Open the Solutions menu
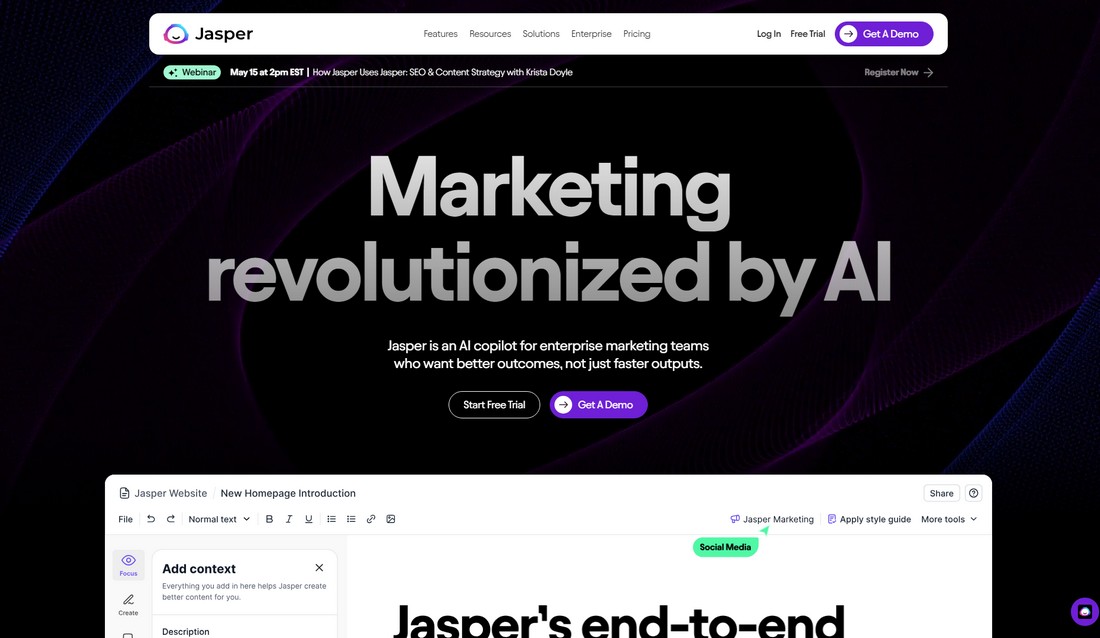Viewport: 1100px width, 638px height. [541, 34]
